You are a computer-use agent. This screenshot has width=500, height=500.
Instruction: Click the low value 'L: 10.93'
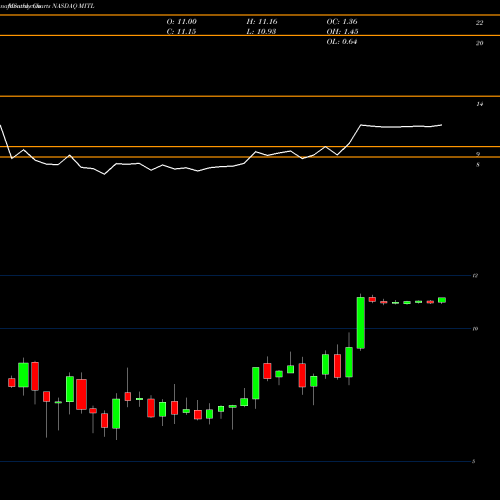(x=261, y=32)
